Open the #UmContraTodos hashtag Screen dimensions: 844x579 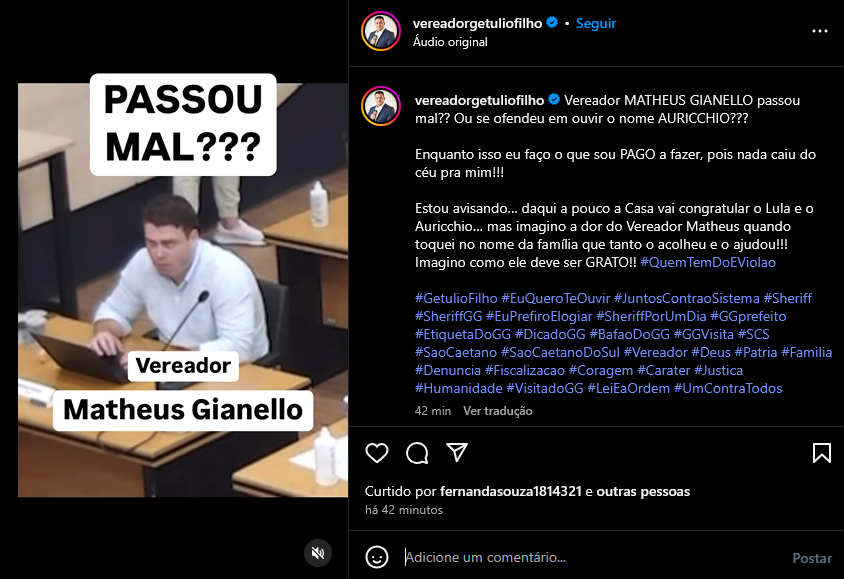point(728,389)
